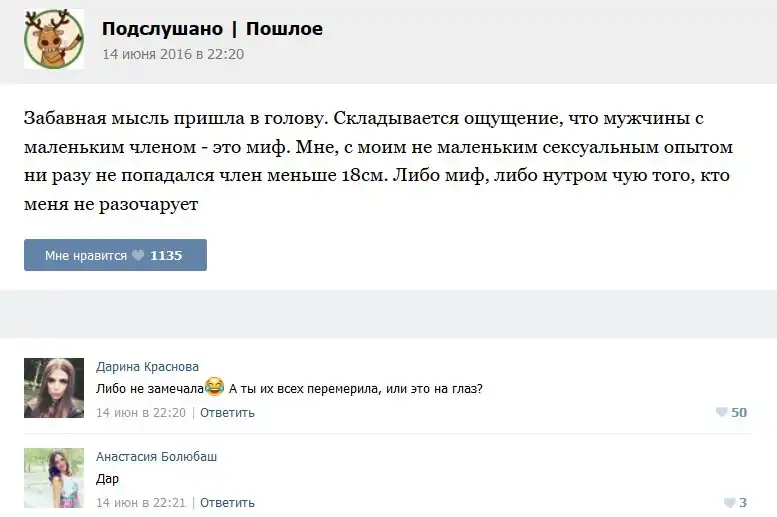Open the Анастасия Болюбаш profile name link
The height and width of the screenshot is (517, 777).
pyautogui.click(x=156, y=457)
